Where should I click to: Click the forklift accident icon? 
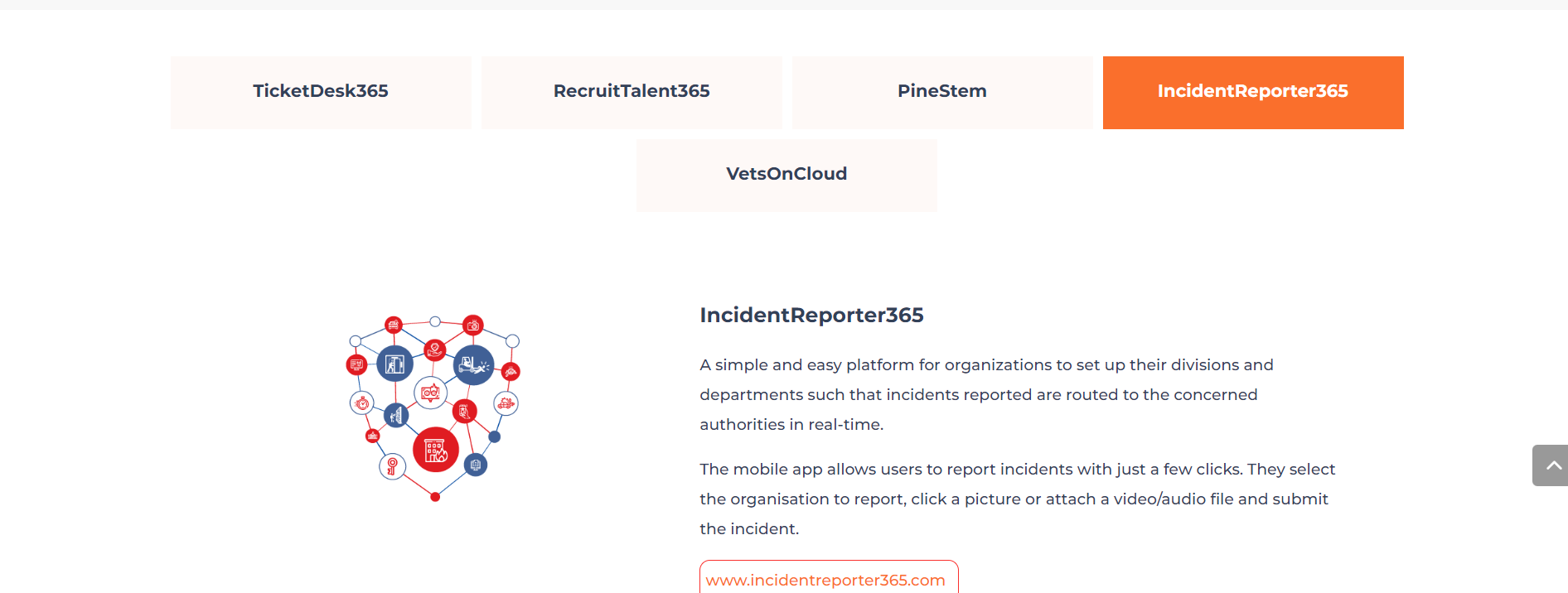click(x=474, y=364)
